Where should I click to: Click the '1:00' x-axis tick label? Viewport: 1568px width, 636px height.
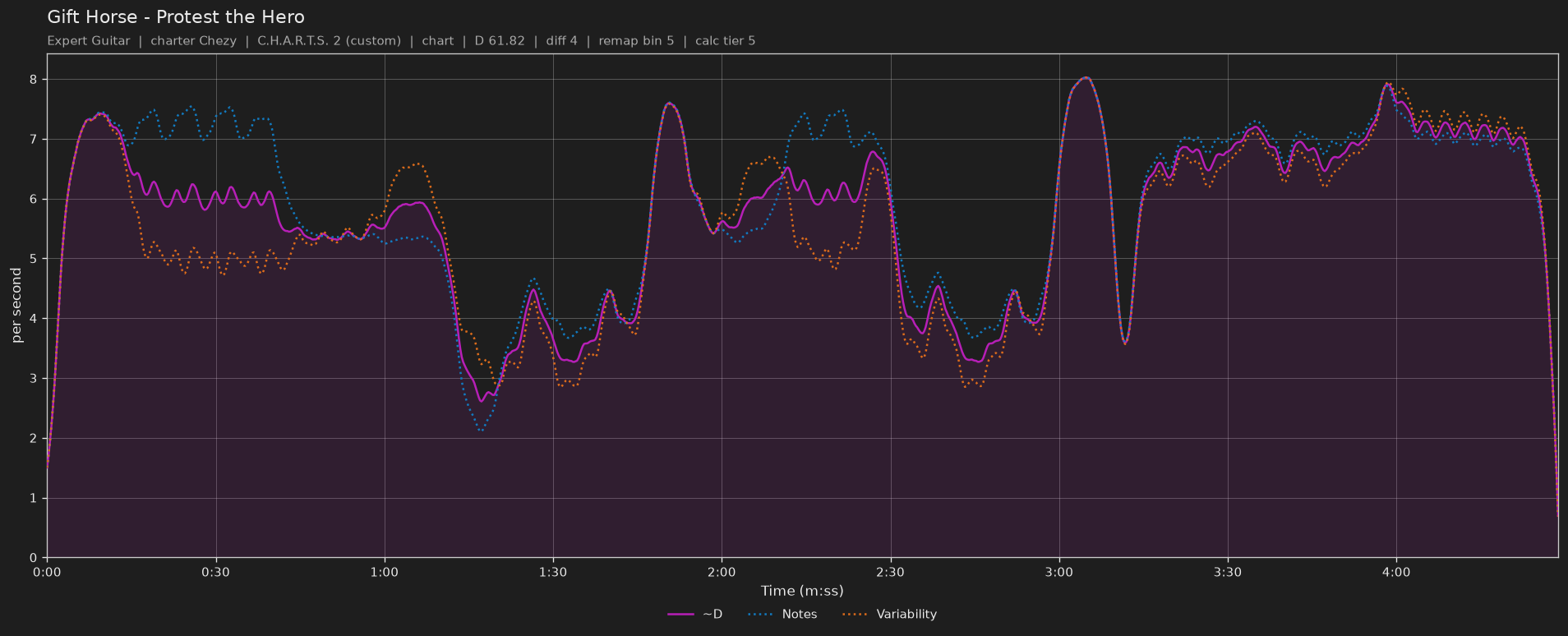pyautogui.click(x=385, y=573)
